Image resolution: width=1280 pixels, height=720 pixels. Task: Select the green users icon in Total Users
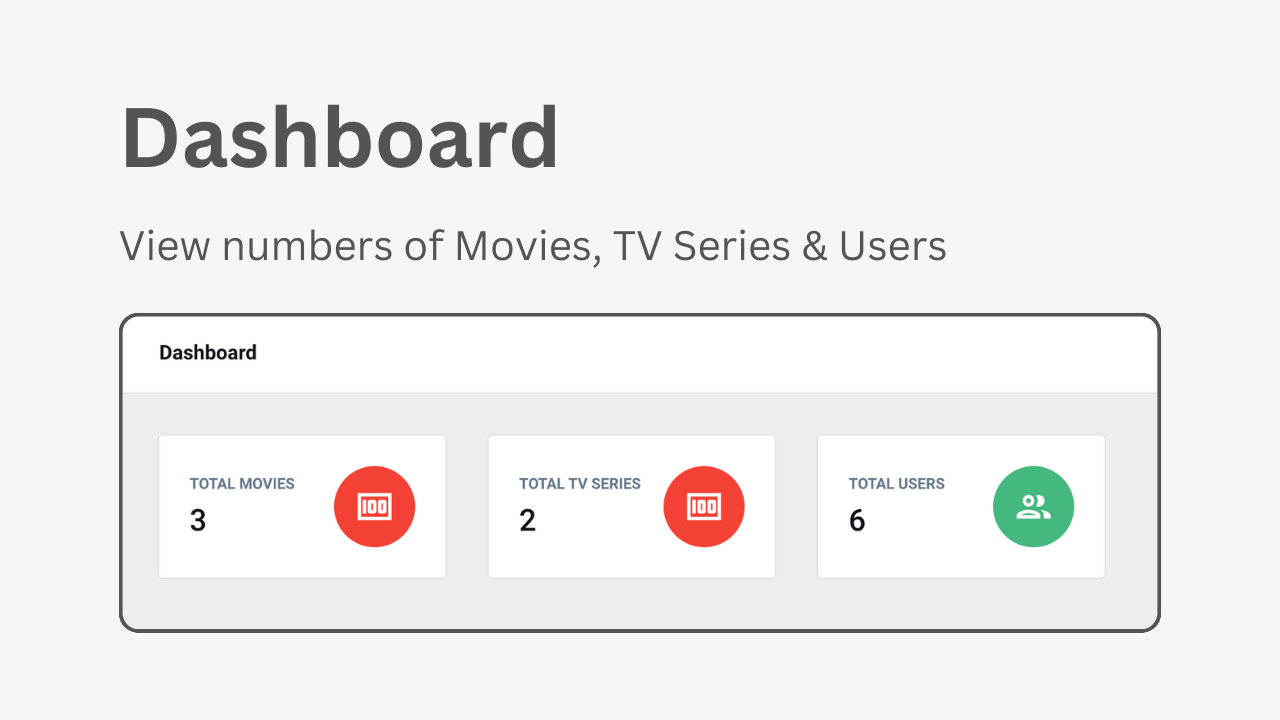(1033, 507)
